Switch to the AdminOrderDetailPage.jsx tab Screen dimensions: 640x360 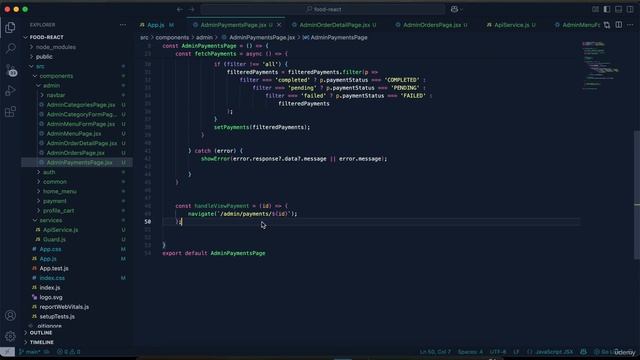pos(335,25)
